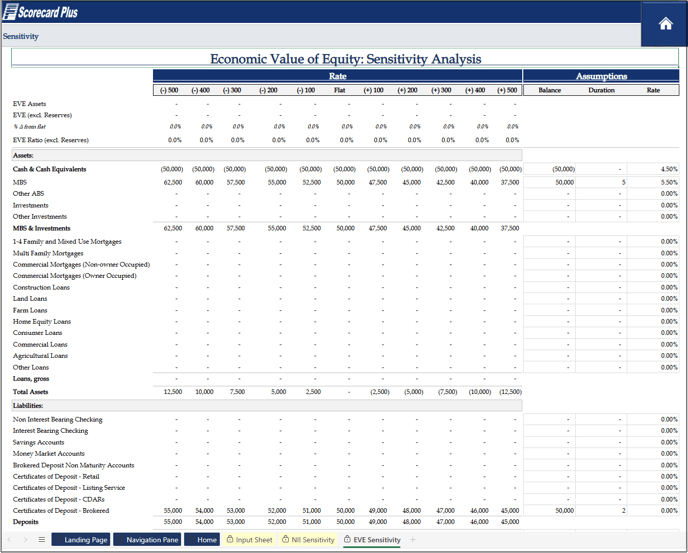Go to next sheet arrow
This screenshot has height=553, width=688.
[25, 539]
